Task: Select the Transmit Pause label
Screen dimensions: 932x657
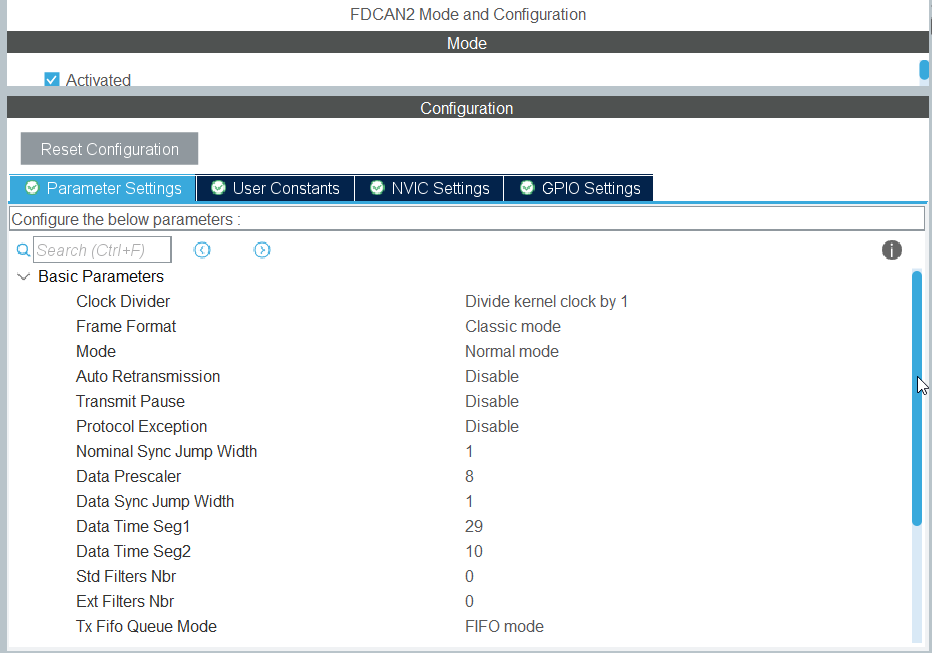Action: tap(130, 401)
